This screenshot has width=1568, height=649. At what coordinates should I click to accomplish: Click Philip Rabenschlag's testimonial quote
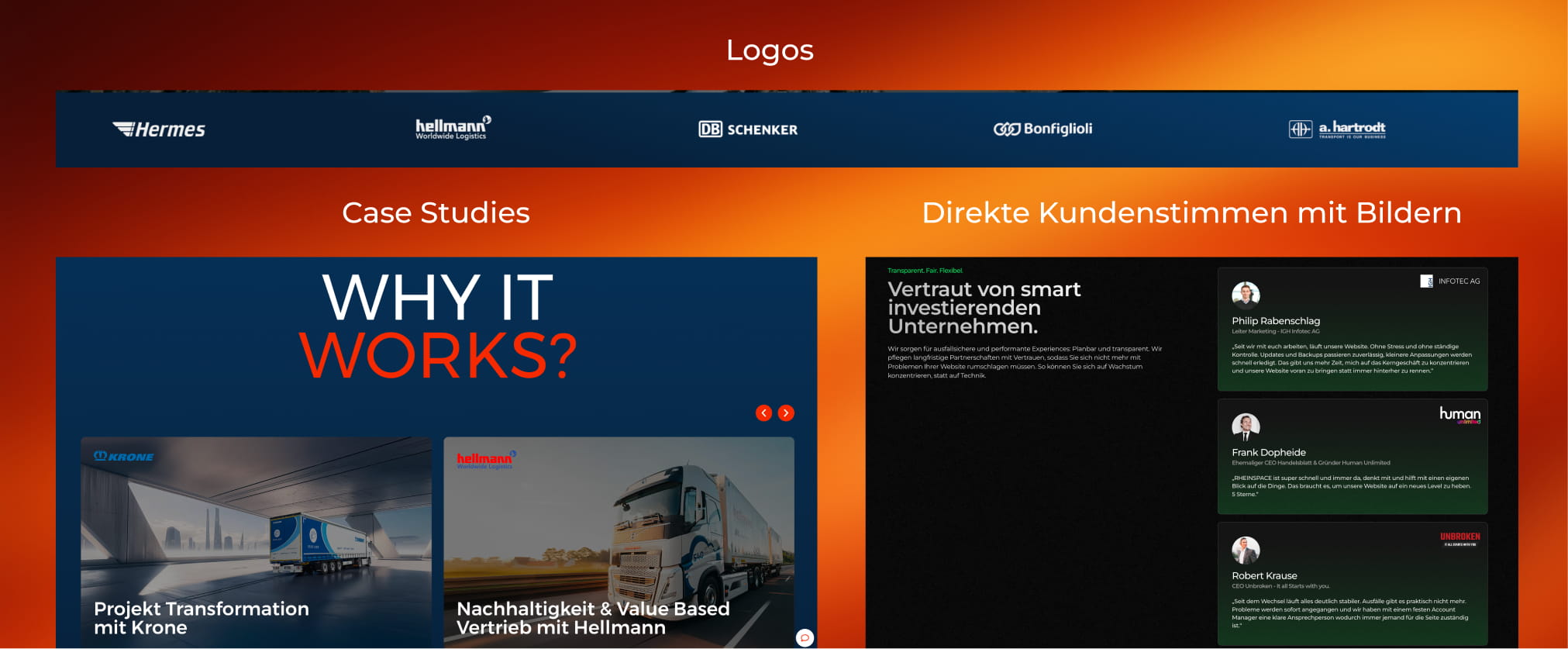click(1352, 359)
